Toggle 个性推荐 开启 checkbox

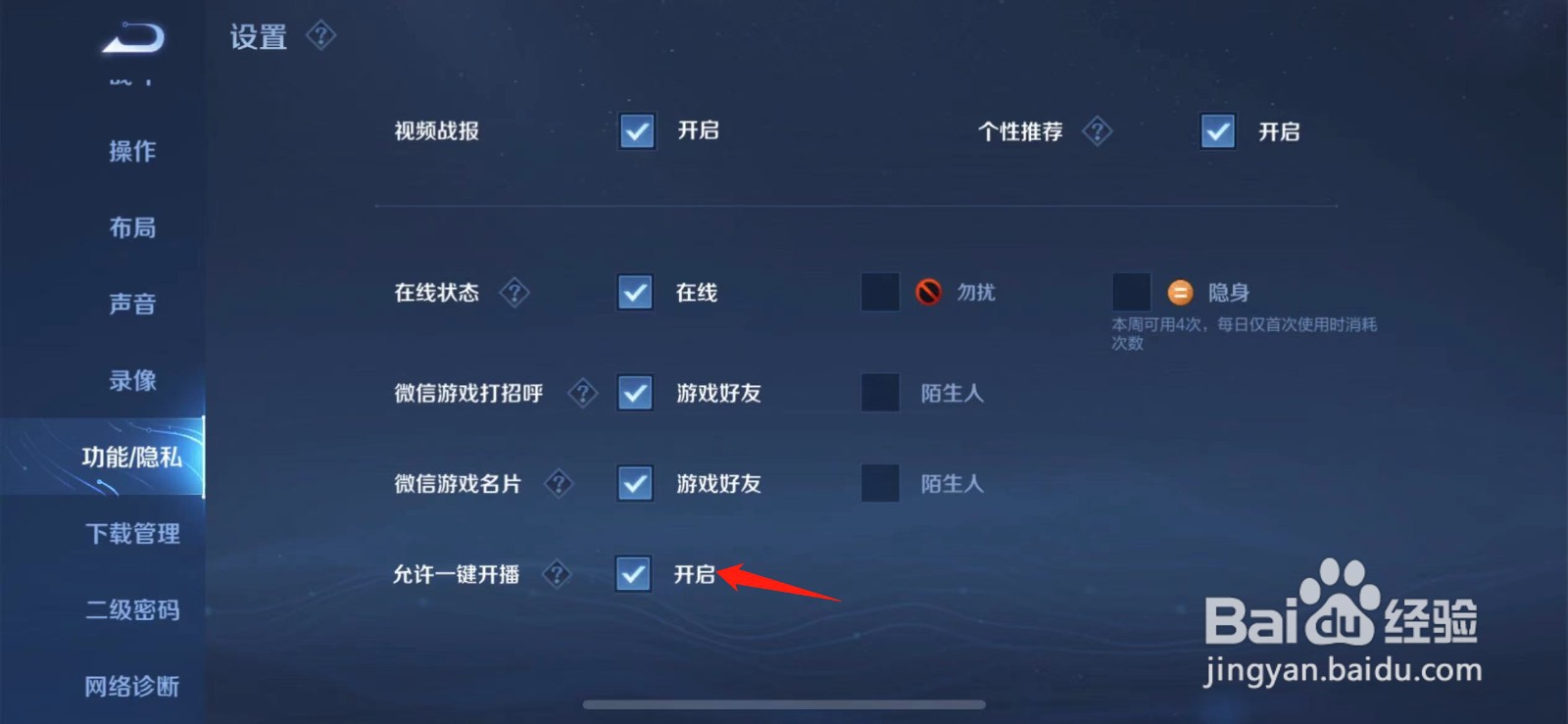pyautogui.click(x=1218, y=130)
